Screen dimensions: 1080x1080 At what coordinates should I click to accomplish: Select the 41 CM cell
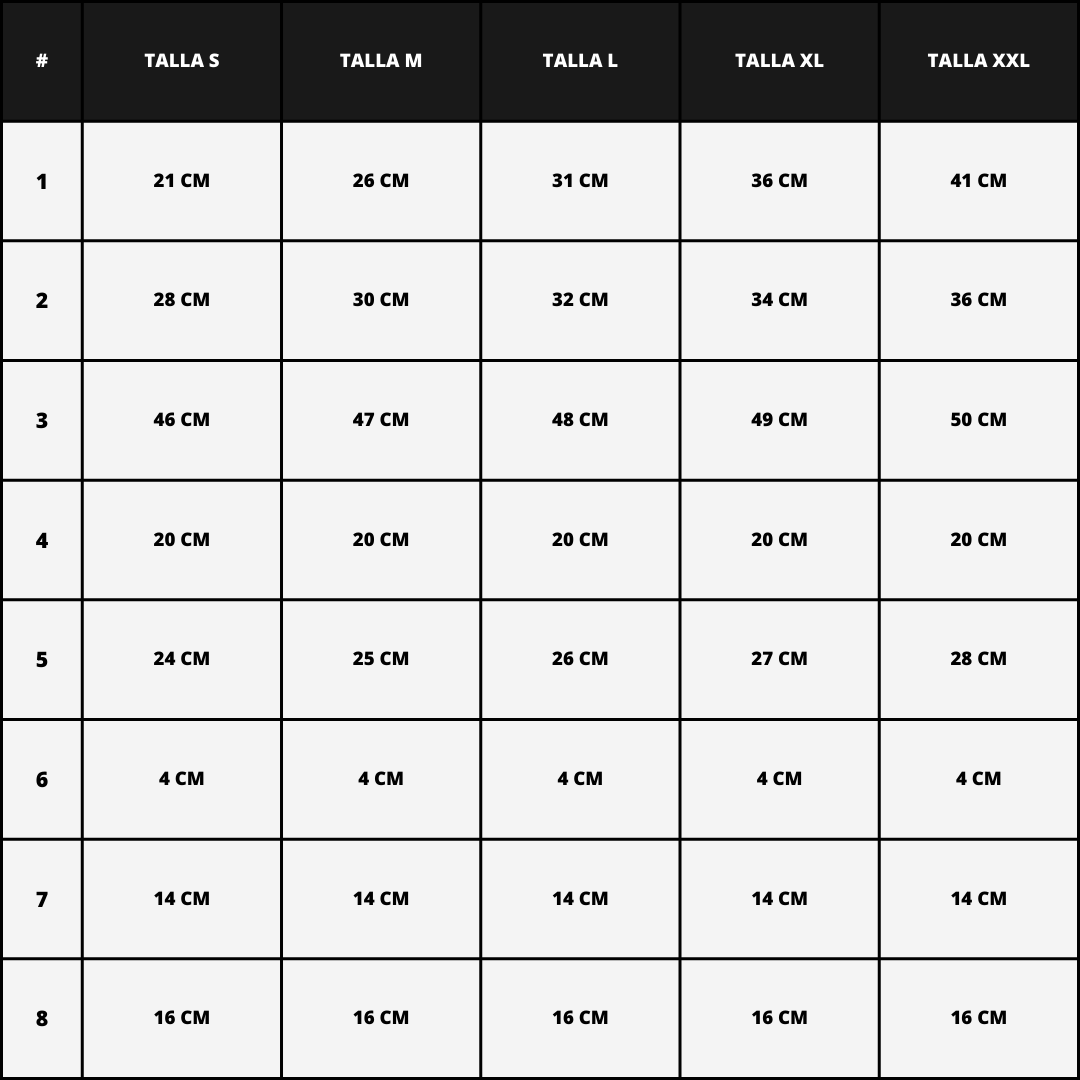978,181
